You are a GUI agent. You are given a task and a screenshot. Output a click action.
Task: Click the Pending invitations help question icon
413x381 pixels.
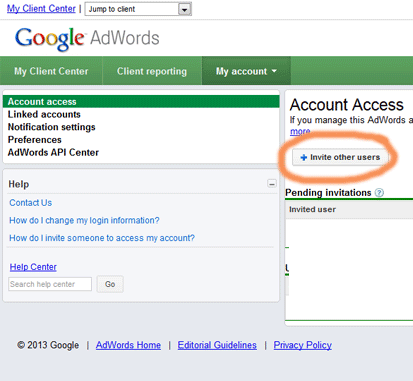tap(379, 193)
